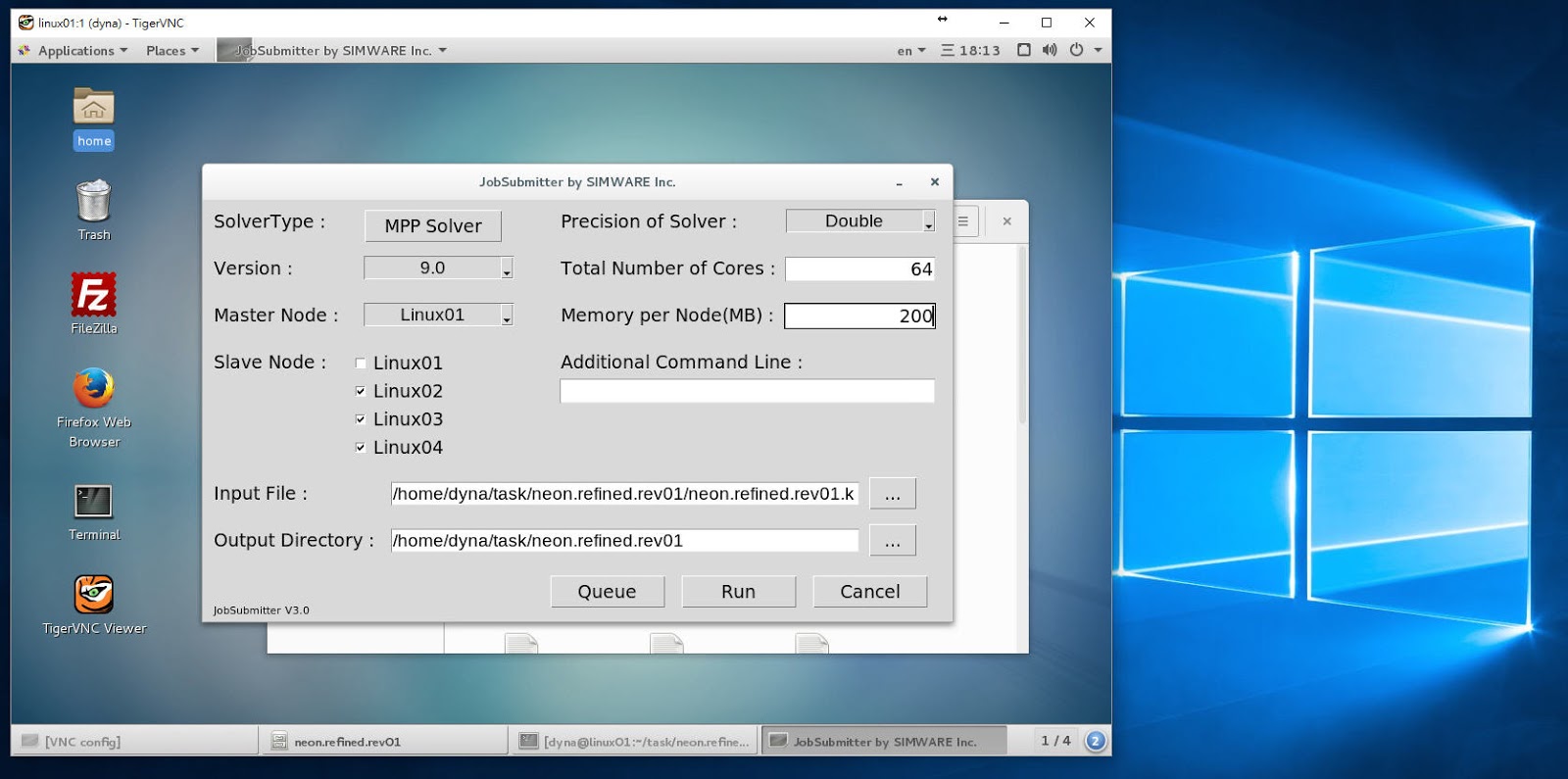Viewport: 1568px width, 779px height.
Task: Uncheck the Linux03 slave node checkbox
Action: coord(361,419)
